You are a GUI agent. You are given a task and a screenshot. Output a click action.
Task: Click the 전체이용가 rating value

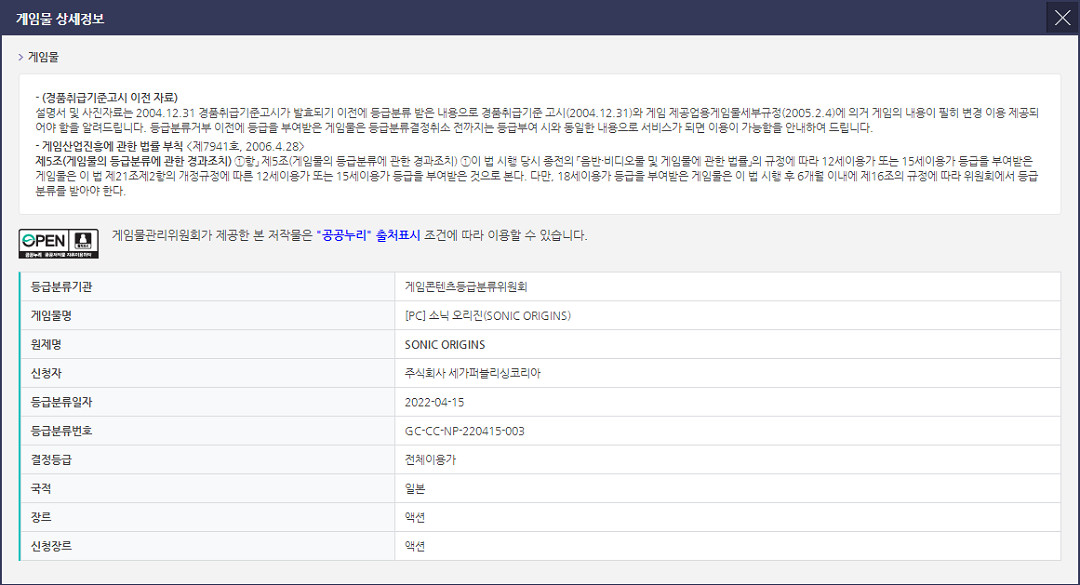(430, 460)
